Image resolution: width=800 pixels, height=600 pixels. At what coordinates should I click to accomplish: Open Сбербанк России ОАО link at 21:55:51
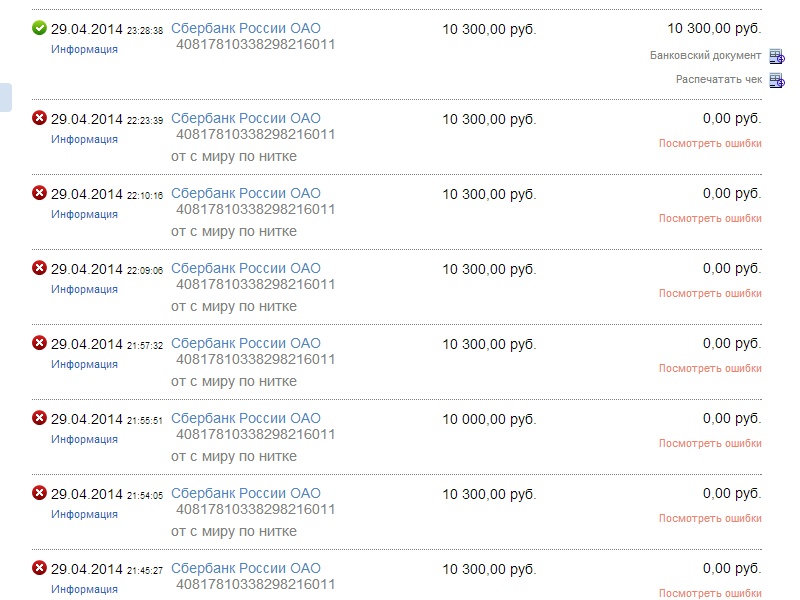[x=245, y=418]
